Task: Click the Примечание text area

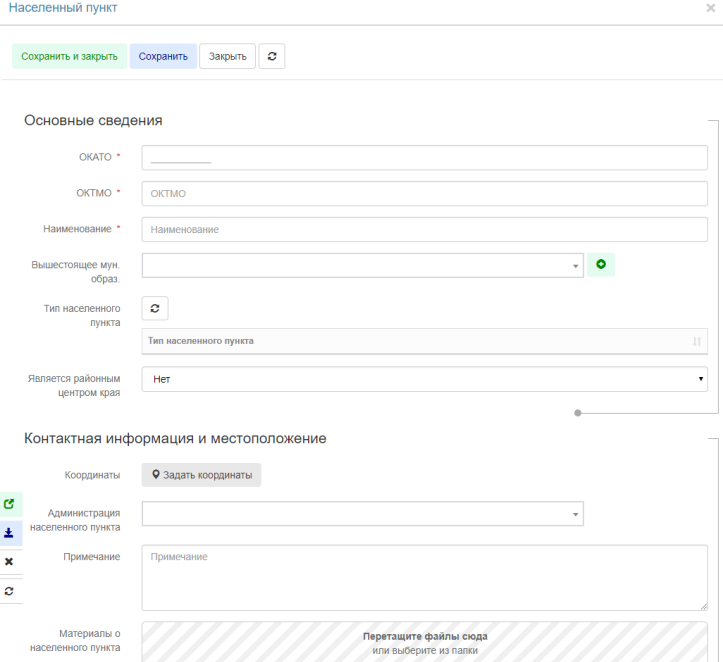Action: click(424, 577)
